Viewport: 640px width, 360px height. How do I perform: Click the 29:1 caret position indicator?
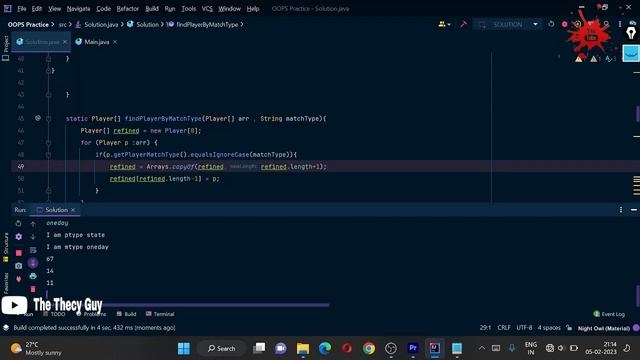pyautogui.click(x=485, y=328)
